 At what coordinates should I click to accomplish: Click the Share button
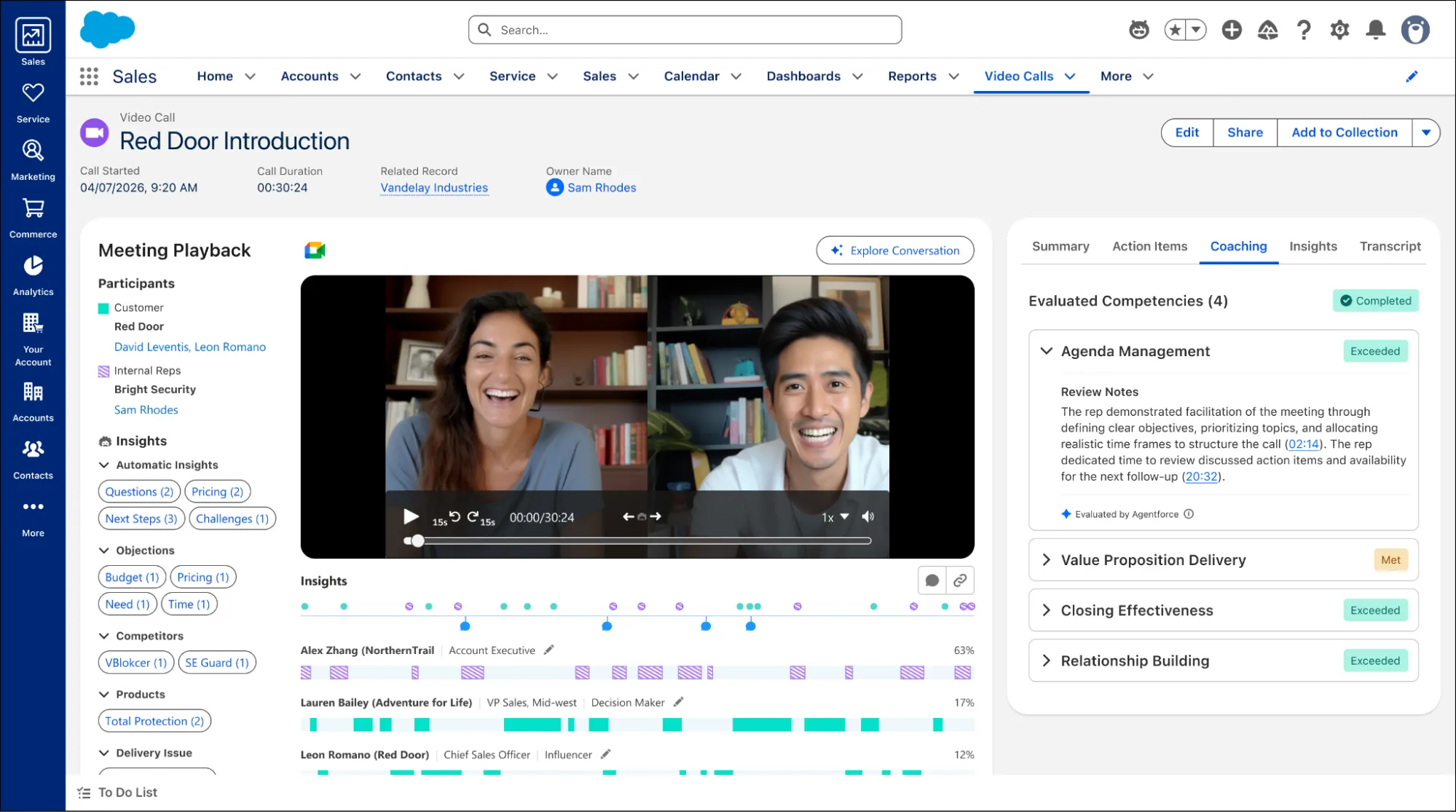click(1245, 133)
